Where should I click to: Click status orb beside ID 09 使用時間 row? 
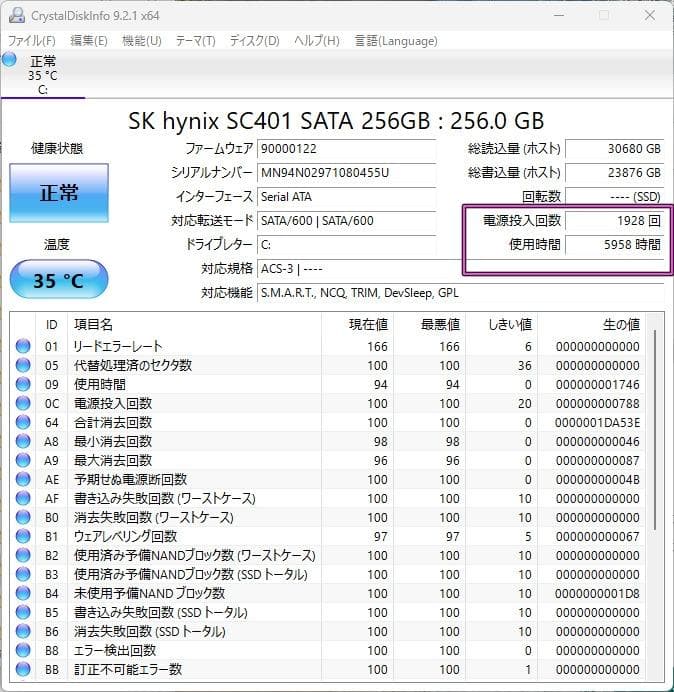point(23,384)
